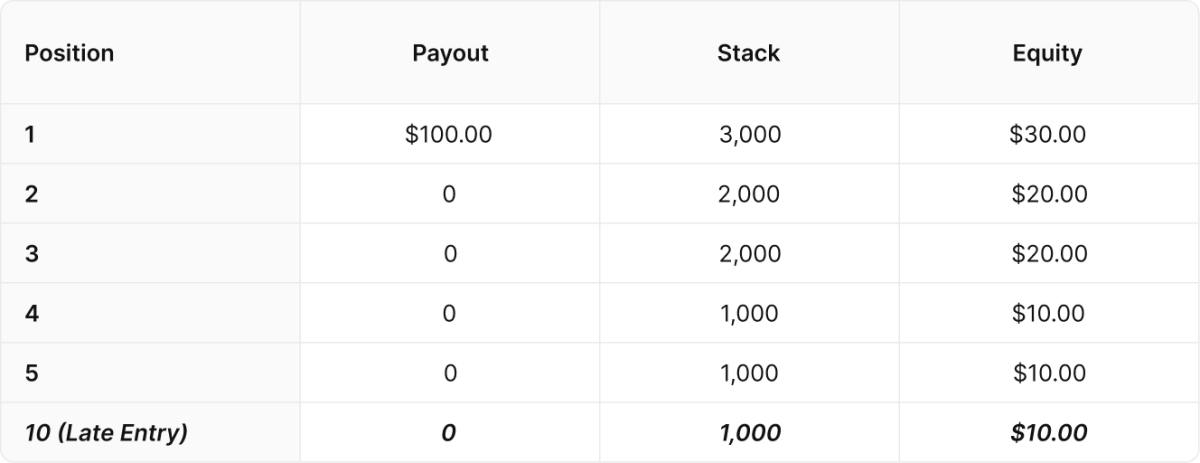This screenshot has height=463, width=1200.
Task: Select the 3,000 stack cell
Action: (x=749, y=134)
